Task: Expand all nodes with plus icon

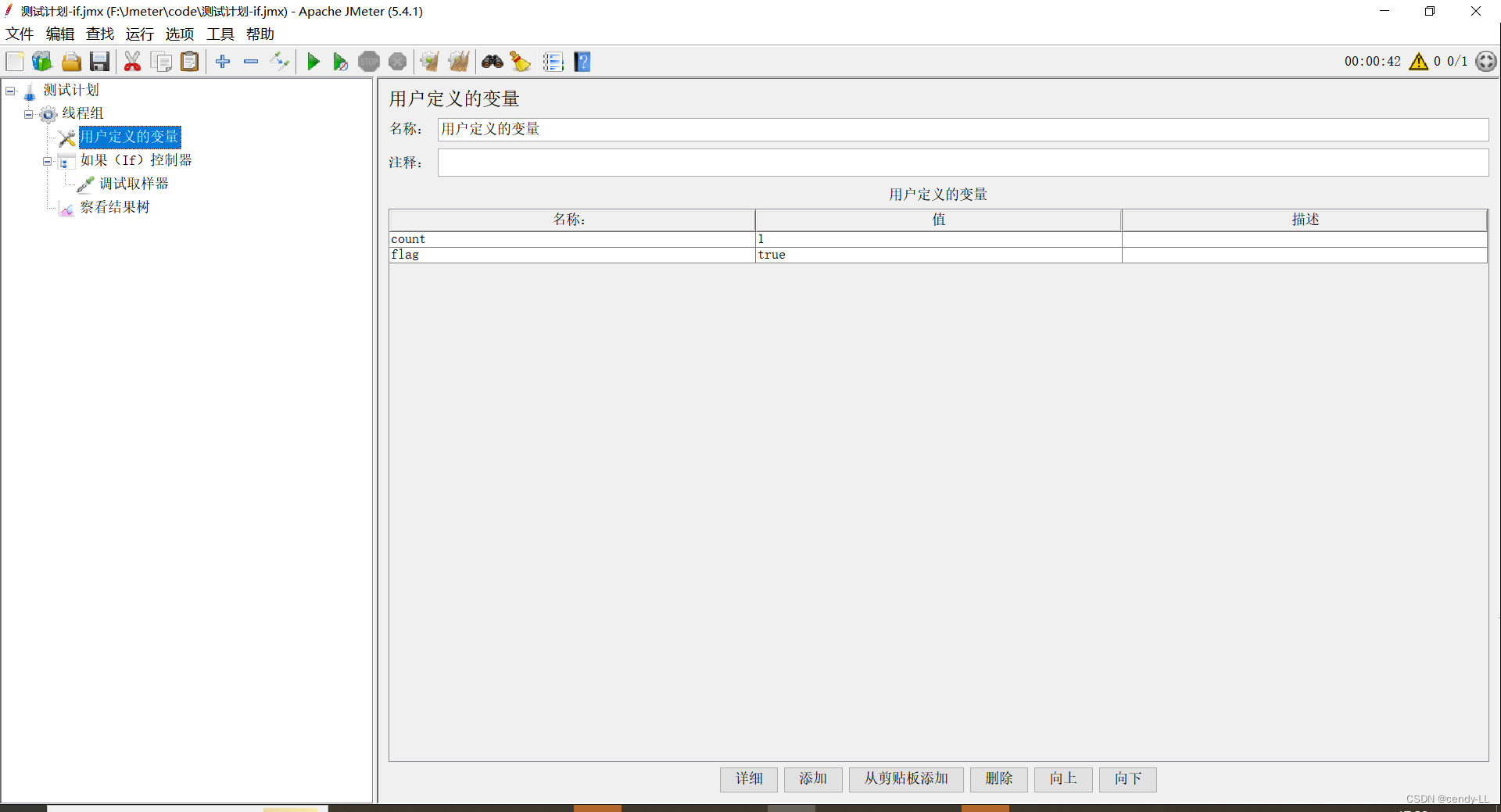Action: pos(223,62)
